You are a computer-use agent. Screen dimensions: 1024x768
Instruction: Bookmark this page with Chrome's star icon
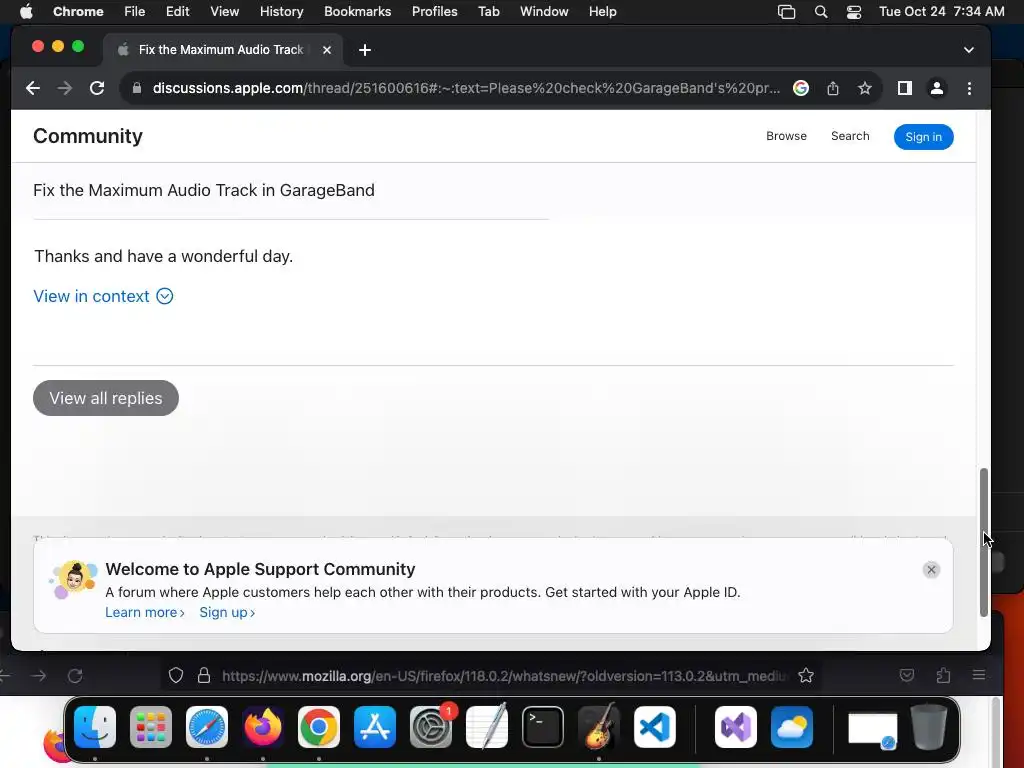tap(865, 88)
